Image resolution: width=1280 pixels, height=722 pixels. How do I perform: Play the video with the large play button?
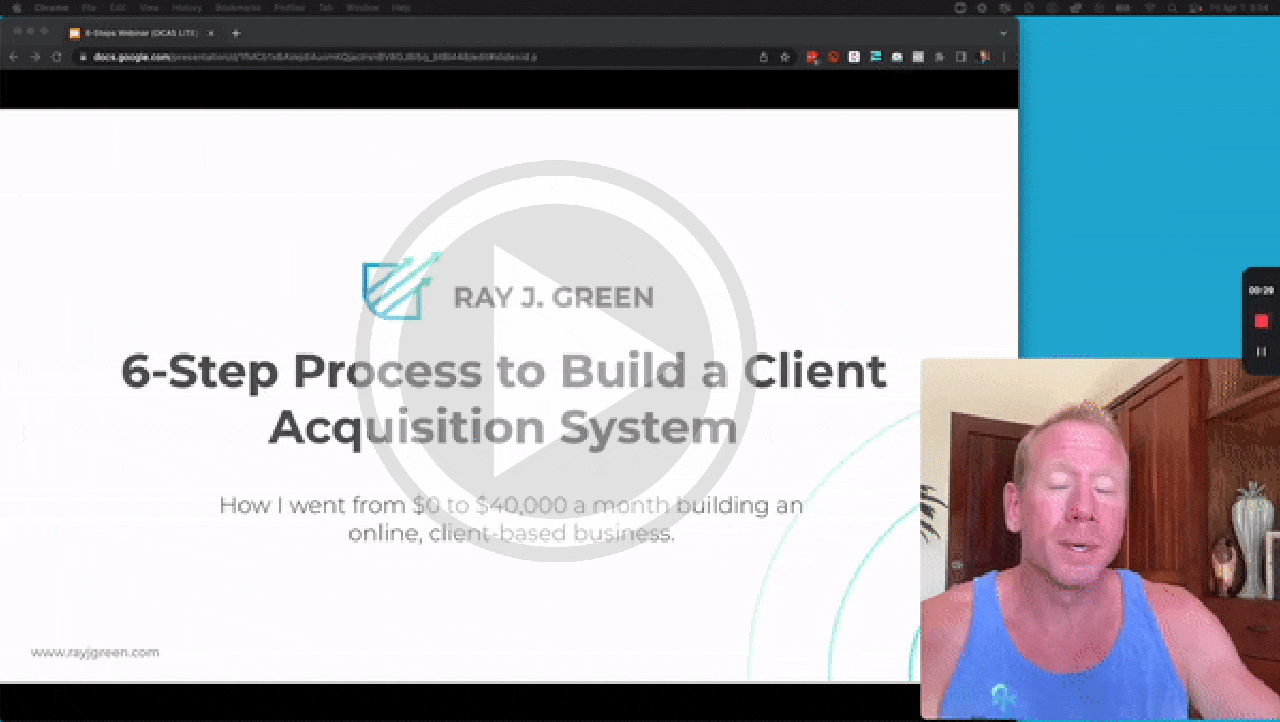(x=555, y=360)
